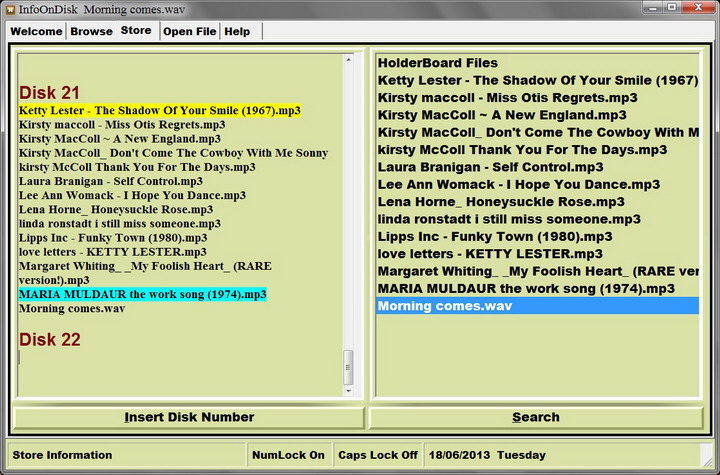
Task: Click cyan-highlighted MARIA MULDAUR the work song line
Action: click(x=142, y=294)
